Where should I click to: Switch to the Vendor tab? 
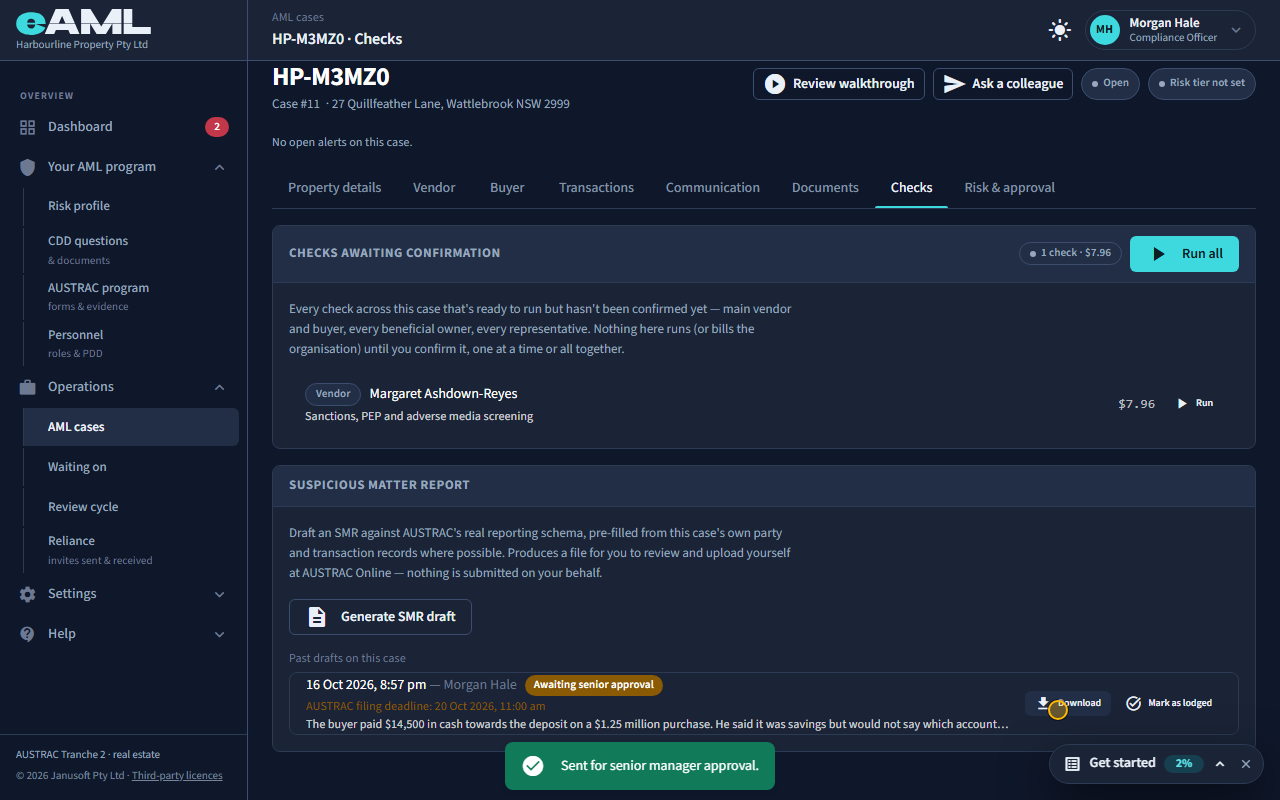click(x=434, y=187)
